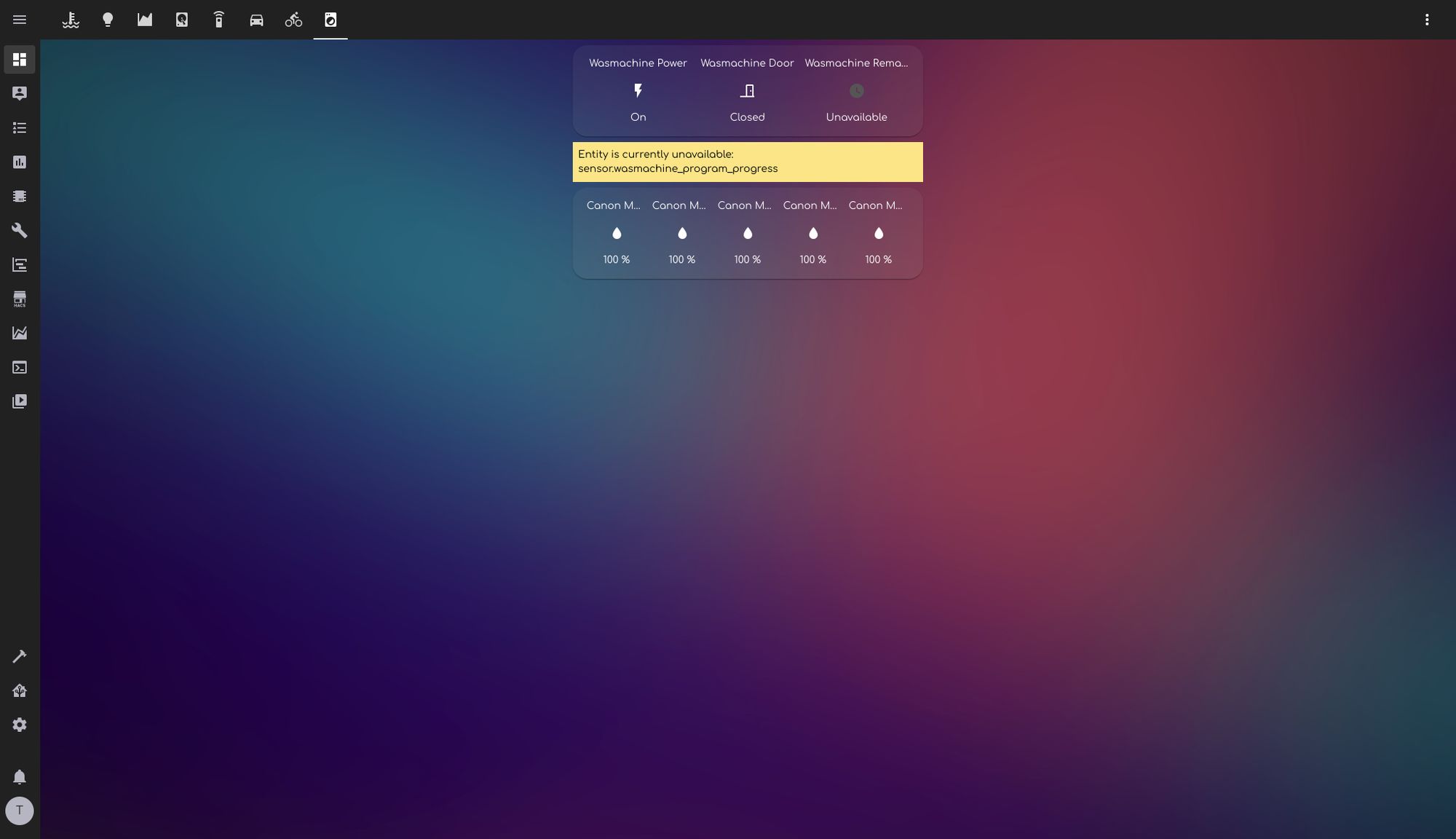
Task: Show notifications bell panel
Action: 20,776
